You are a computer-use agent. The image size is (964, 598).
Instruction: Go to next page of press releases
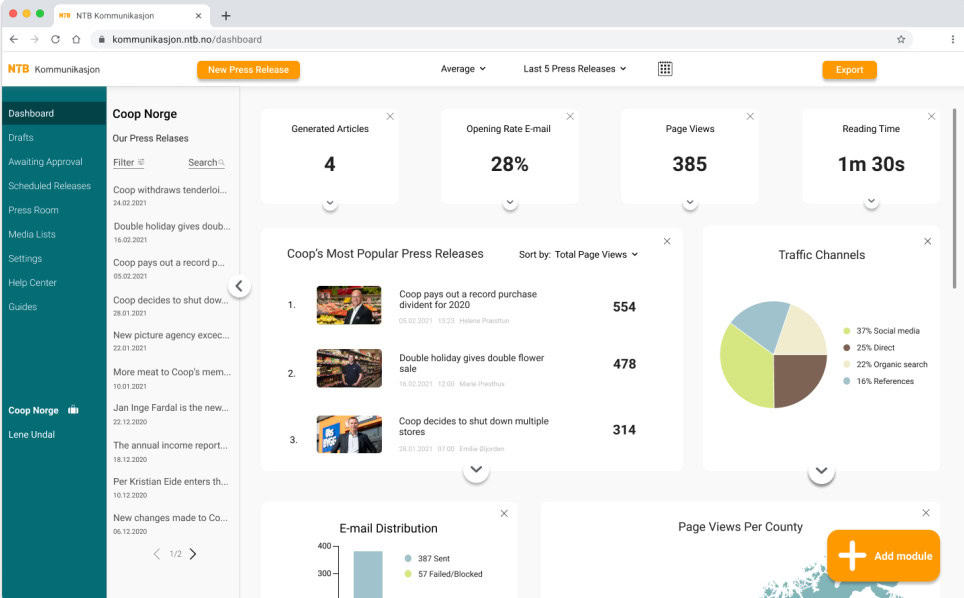click(193, 554)
